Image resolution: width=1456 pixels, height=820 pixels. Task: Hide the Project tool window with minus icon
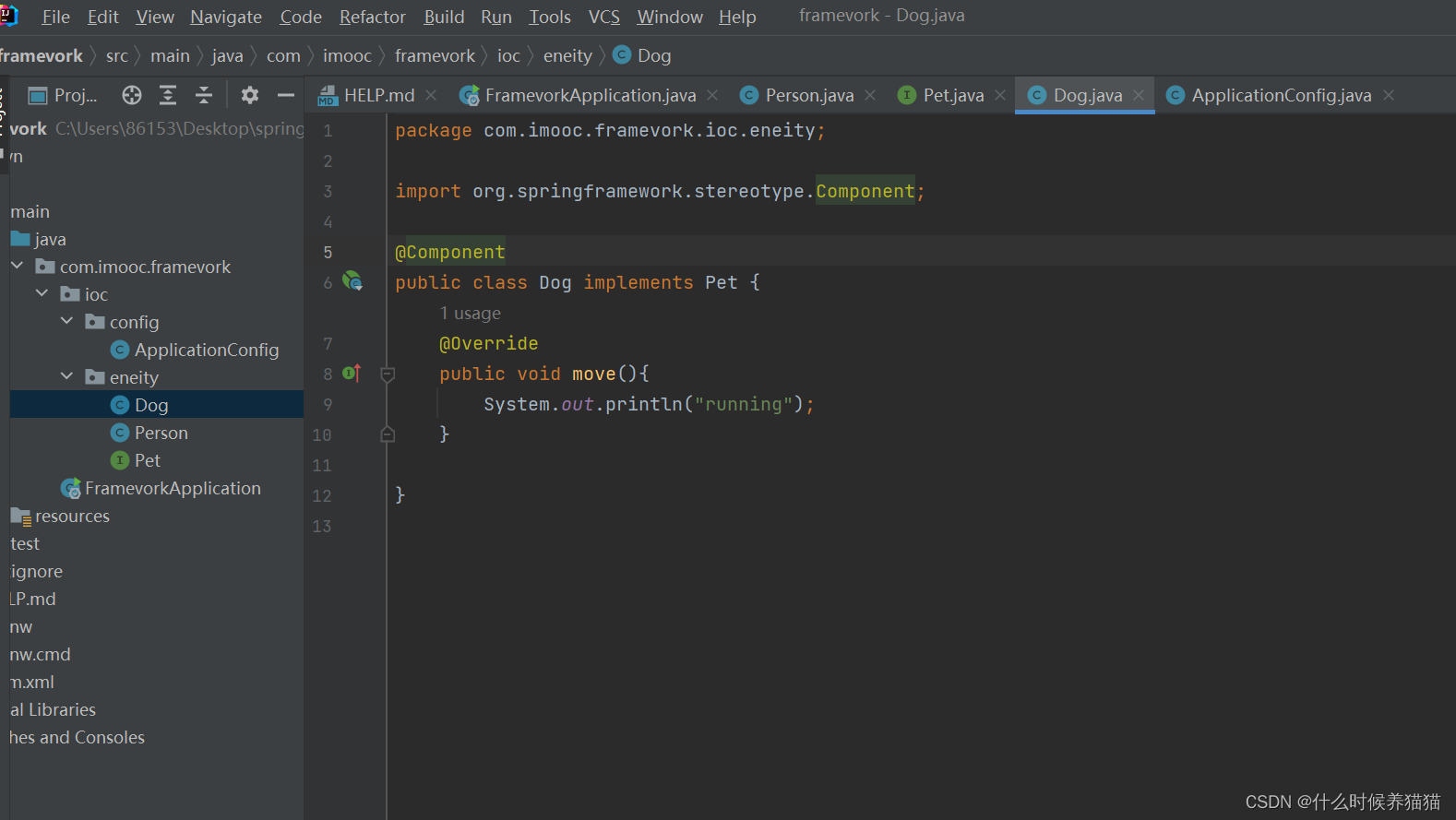point(286,95)
